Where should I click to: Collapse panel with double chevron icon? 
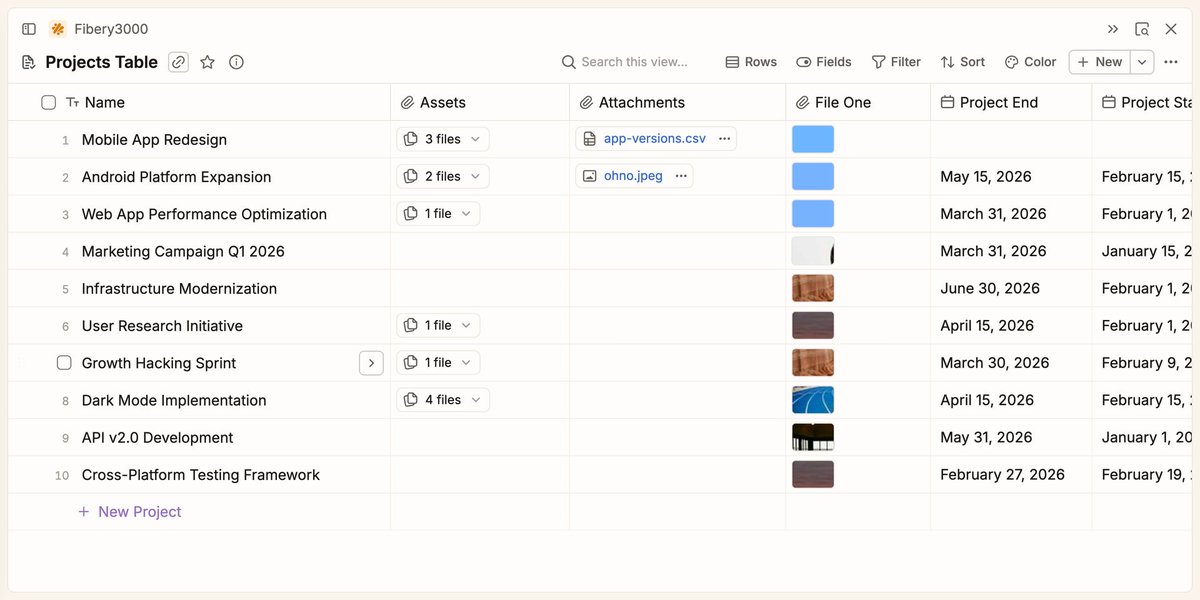(x=1113, y=29)
